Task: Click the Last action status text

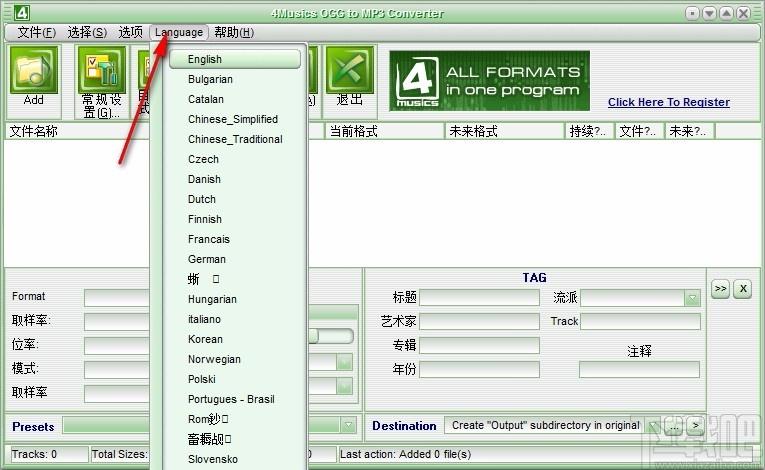Action: coord(405,454)
